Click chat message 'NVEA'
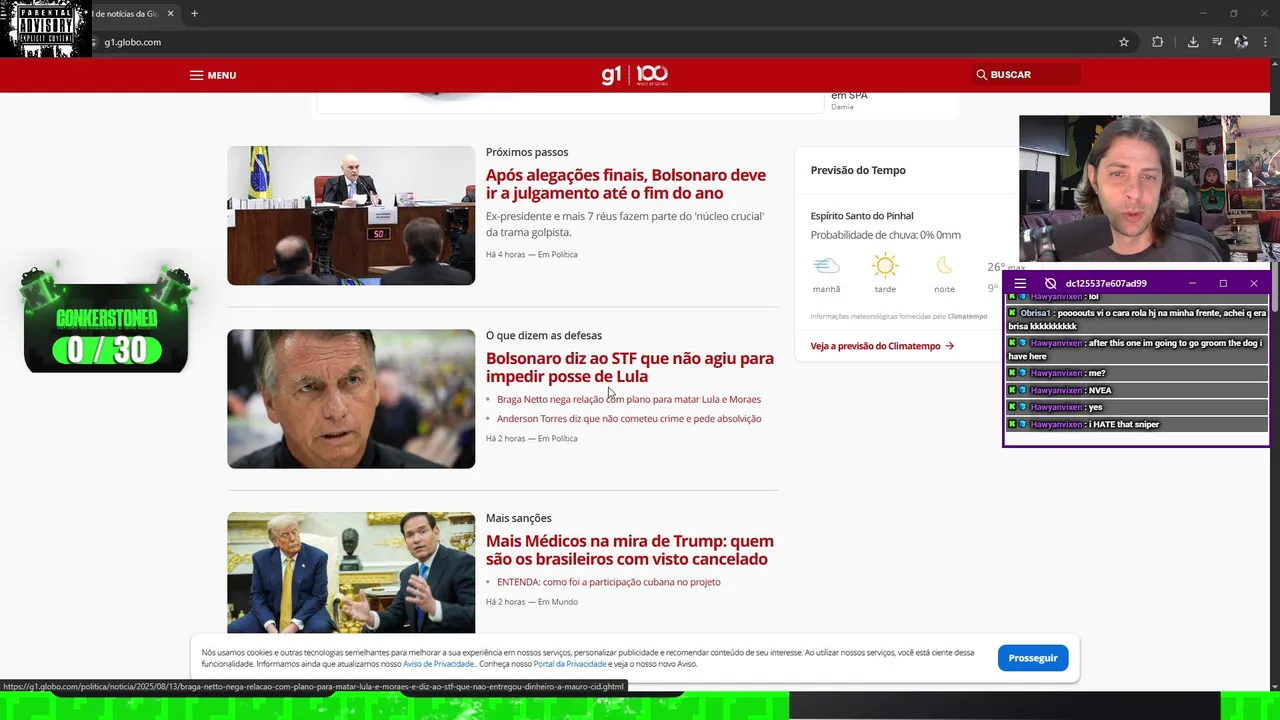The width and height of the screenshot is (1280, 720). pyautogui.click(x=1100, y=390)
